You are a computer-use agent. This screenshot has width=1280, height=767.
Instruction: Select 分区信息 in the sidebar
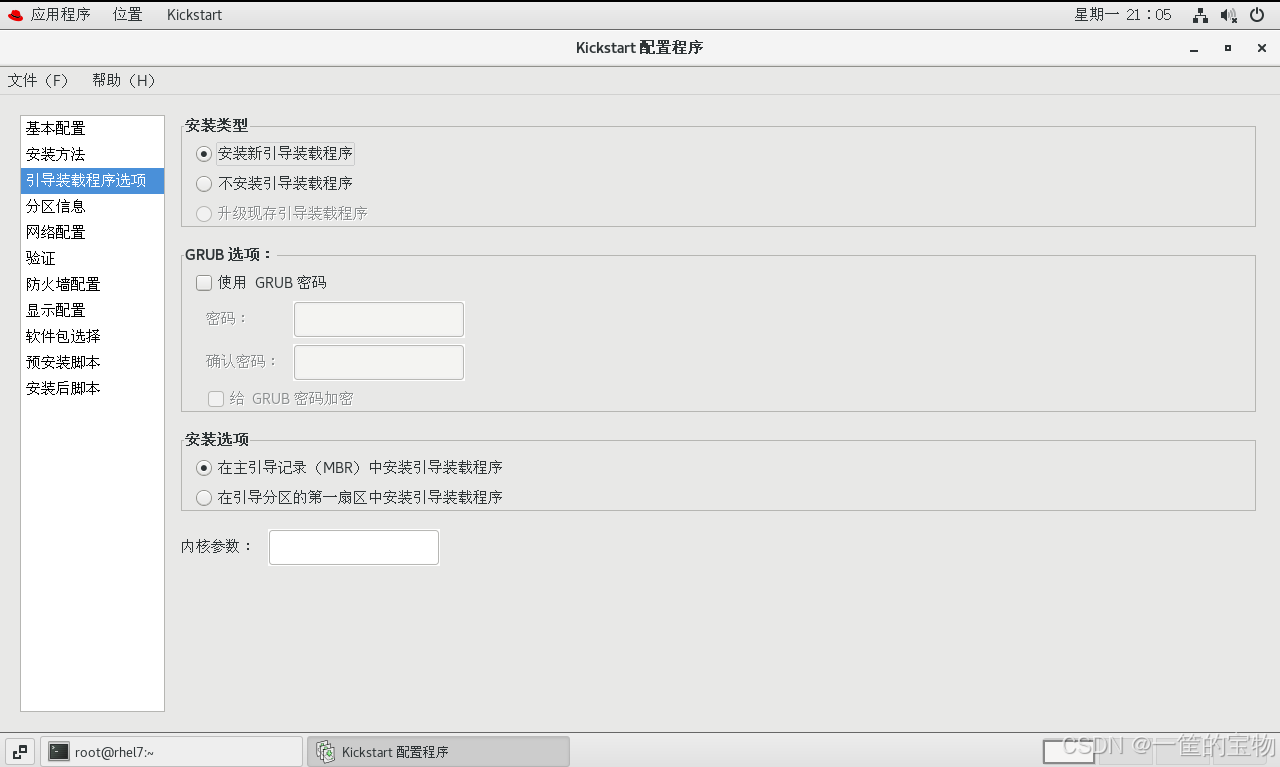click(92, 206)
